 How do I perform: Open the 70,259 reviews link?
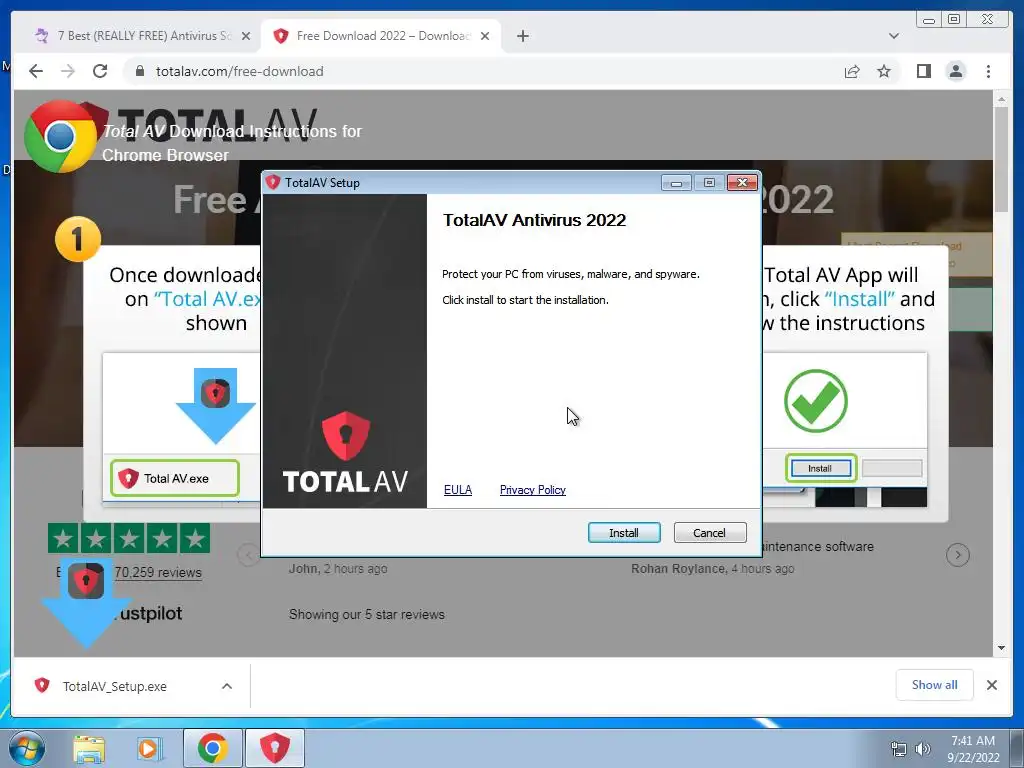(158, 573)
